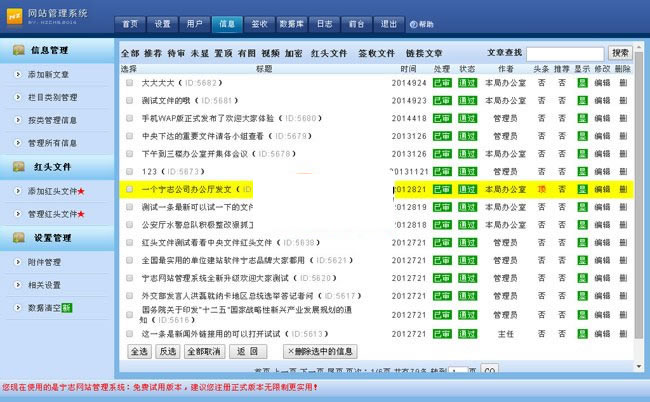This screenshot has width=650, height=402.
Task: Click the arrow icon beside 附件管理
Action: [17, 262]
